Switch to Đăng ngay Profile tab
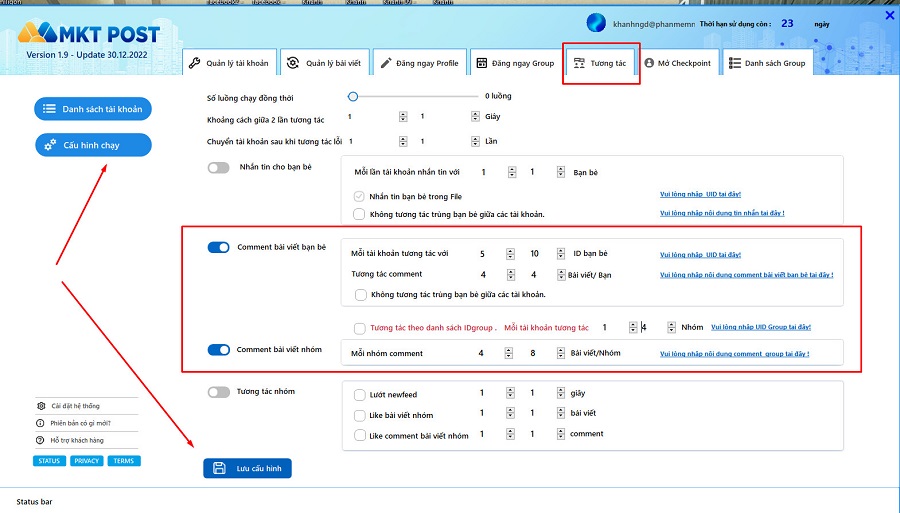900x513 pixels. (x=420, y=63)
